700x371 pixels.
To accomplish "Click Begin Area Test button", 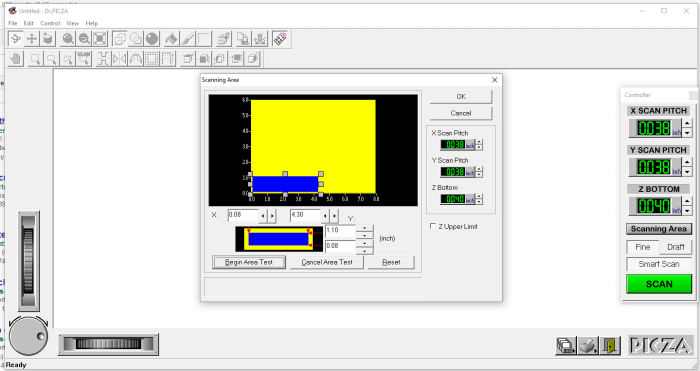I will [249, 262].
